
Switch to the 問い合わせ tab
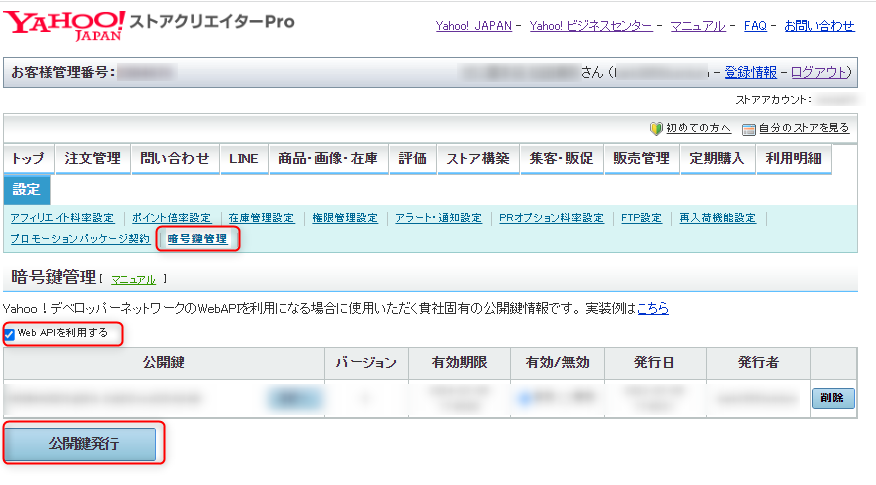click(x=175, y=159)
